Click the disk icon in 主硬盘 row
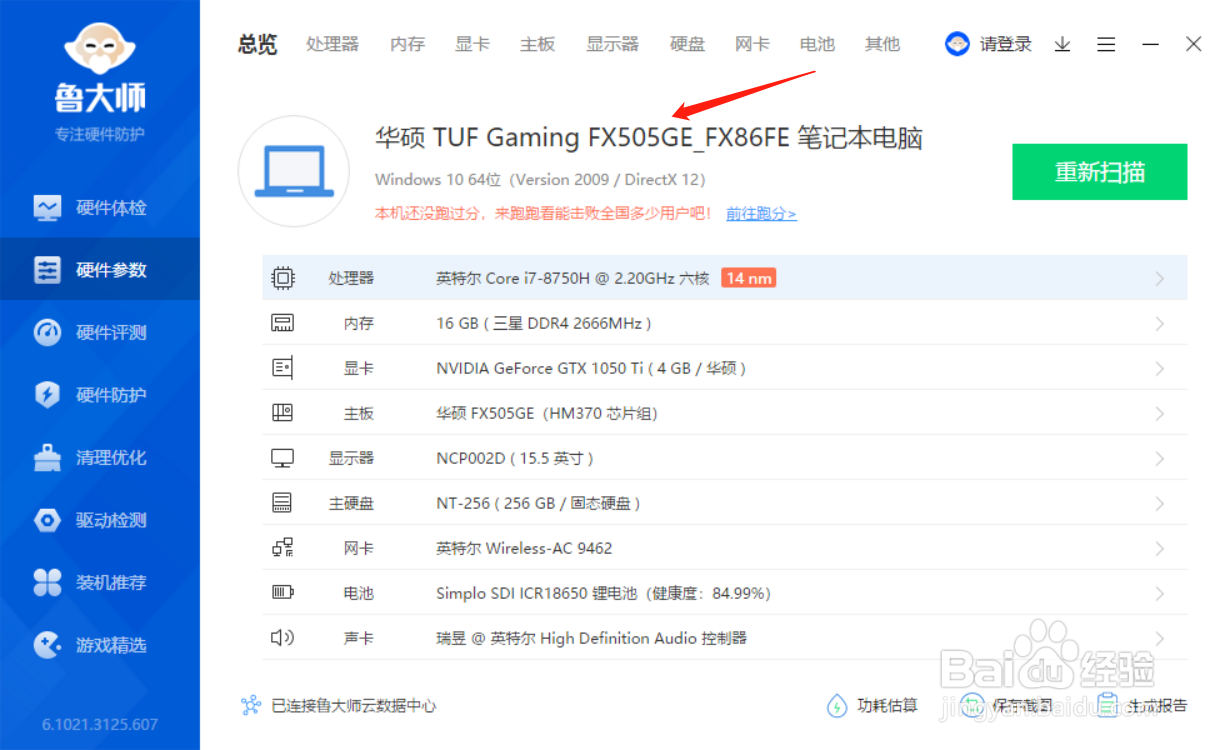The height and width of the screenshot is (750, 1225). click(283, 503)
